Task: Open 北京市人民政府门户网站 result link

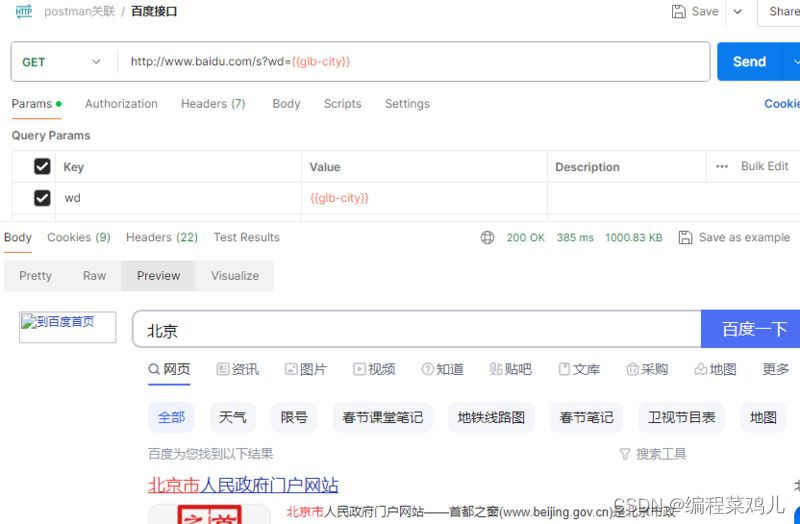Action: 243,485
